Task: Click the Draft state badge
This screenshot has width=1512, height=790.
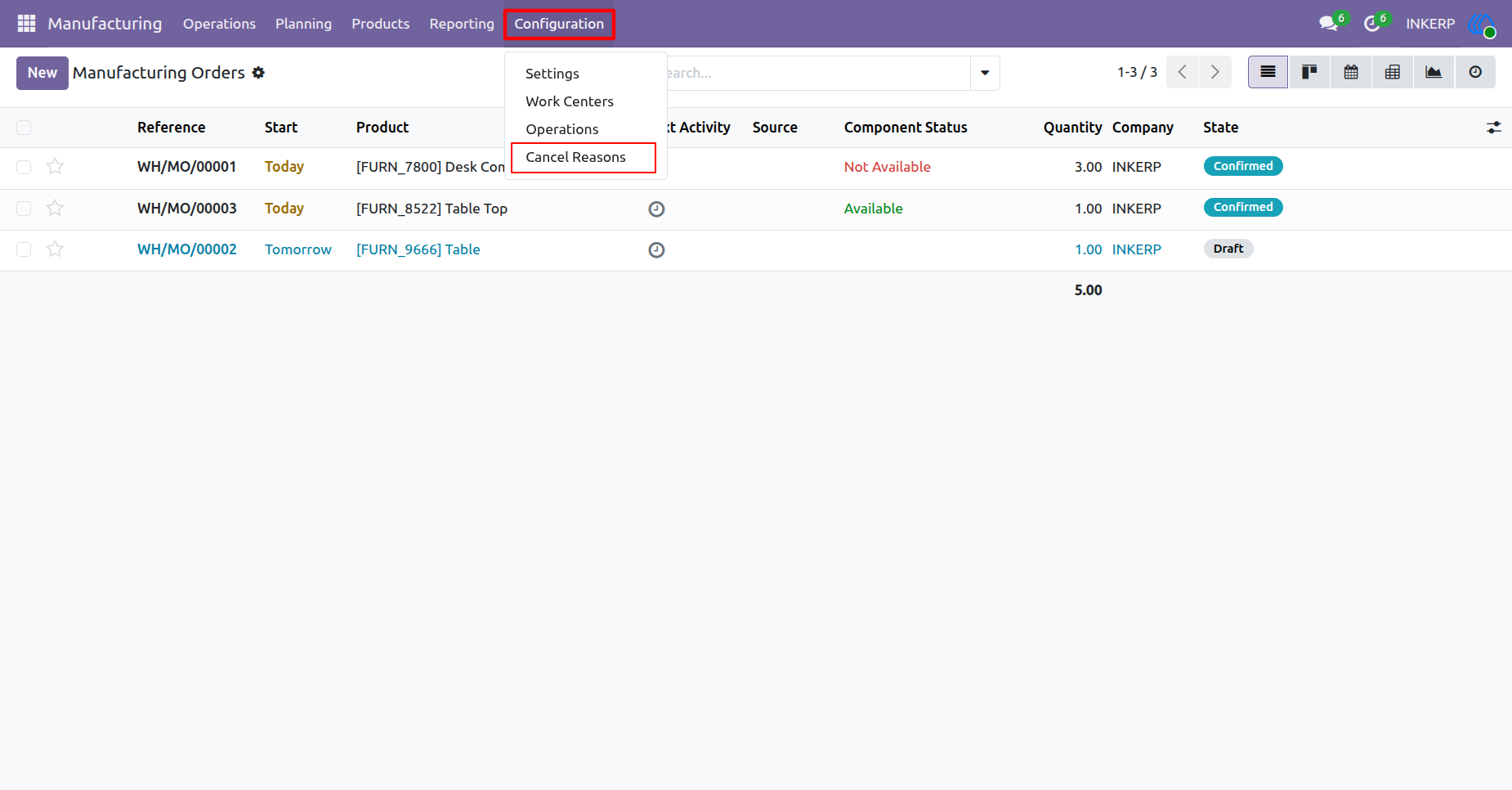Action: coord(1228,249)
